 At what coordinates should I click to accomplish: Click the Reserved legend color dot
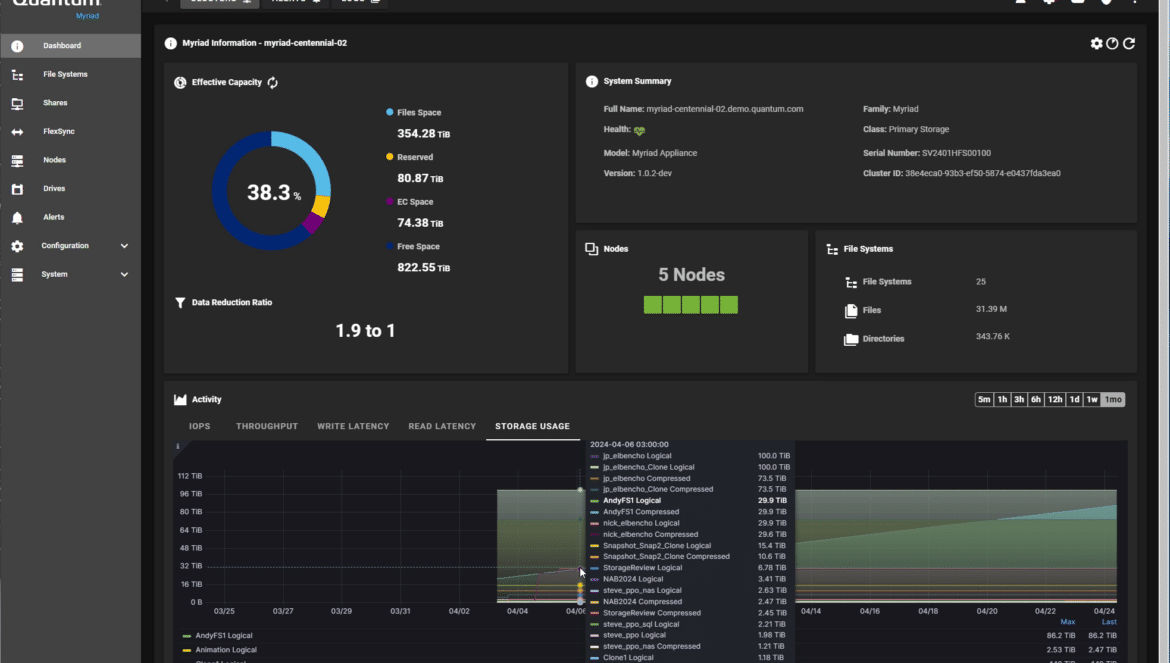click(x=390, y=157)
